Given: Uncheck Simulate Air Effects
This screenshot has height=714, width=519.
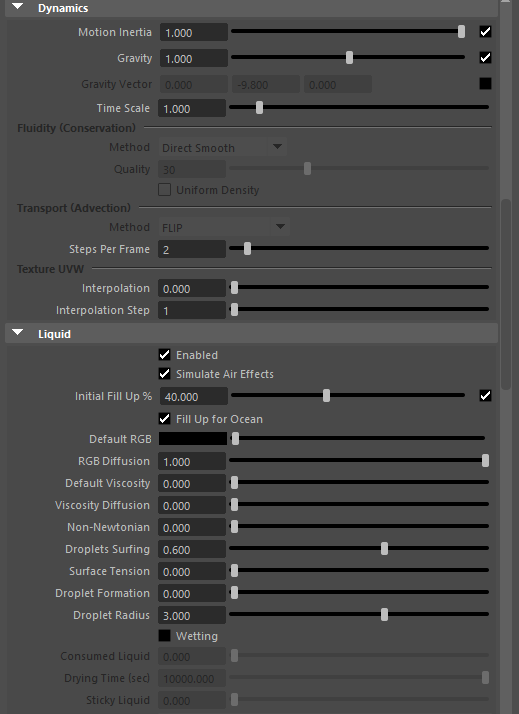Looking at the screenshot, I should tap(164, 374).
